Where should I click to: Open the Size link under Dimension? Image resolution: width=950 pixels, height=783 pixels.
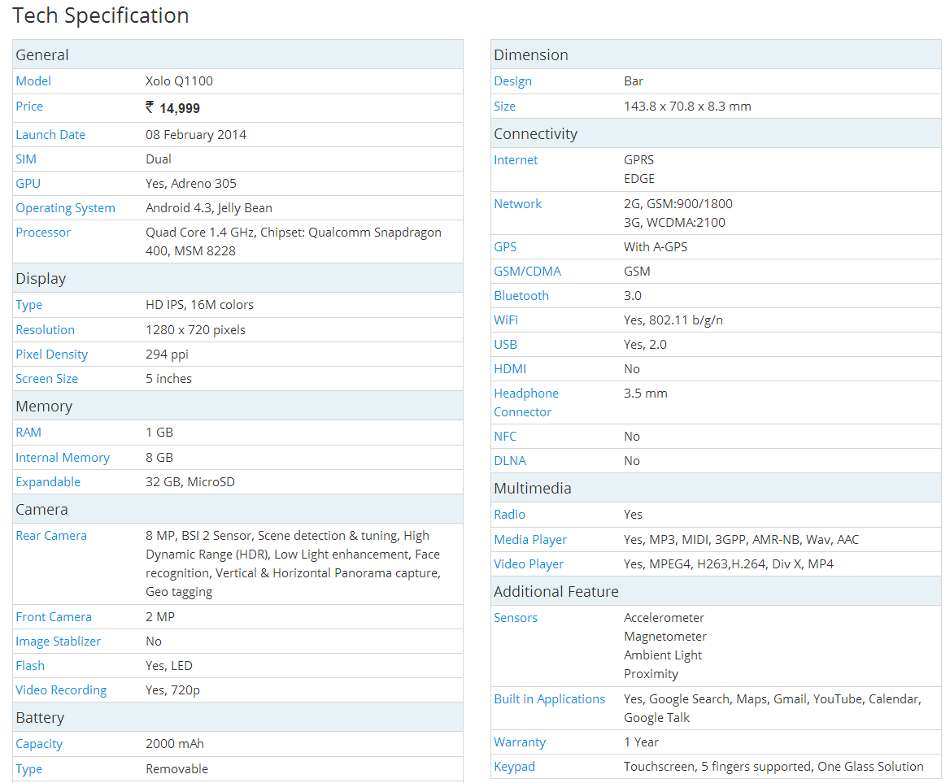(x=505, y=107)
